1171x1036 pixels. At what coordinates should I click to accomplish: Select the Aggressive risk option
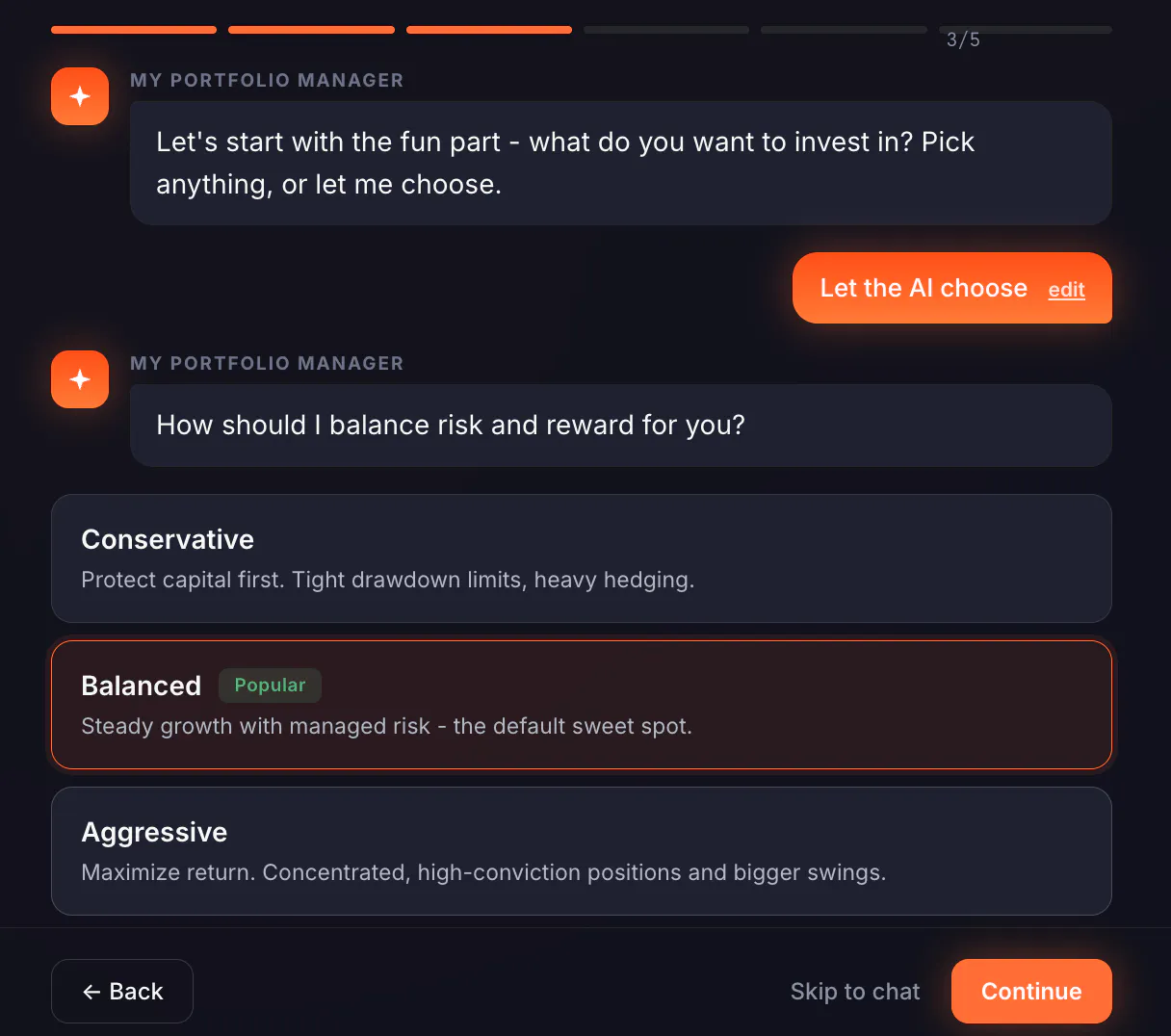pyautogui.click(x=582, y=851)
